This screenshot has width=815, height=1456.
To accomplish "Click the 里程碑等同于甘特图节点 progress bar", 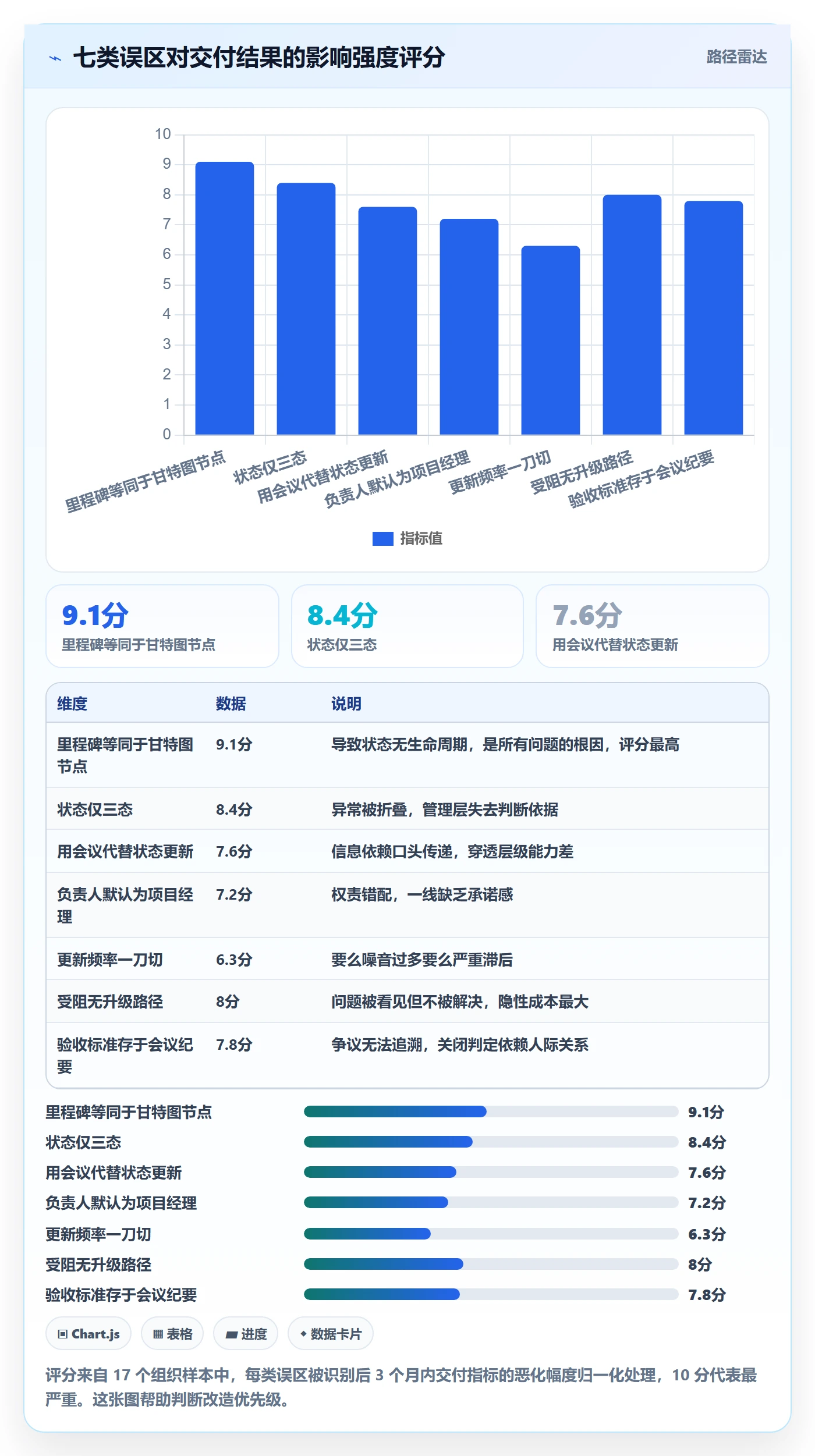I will 491,1112.
